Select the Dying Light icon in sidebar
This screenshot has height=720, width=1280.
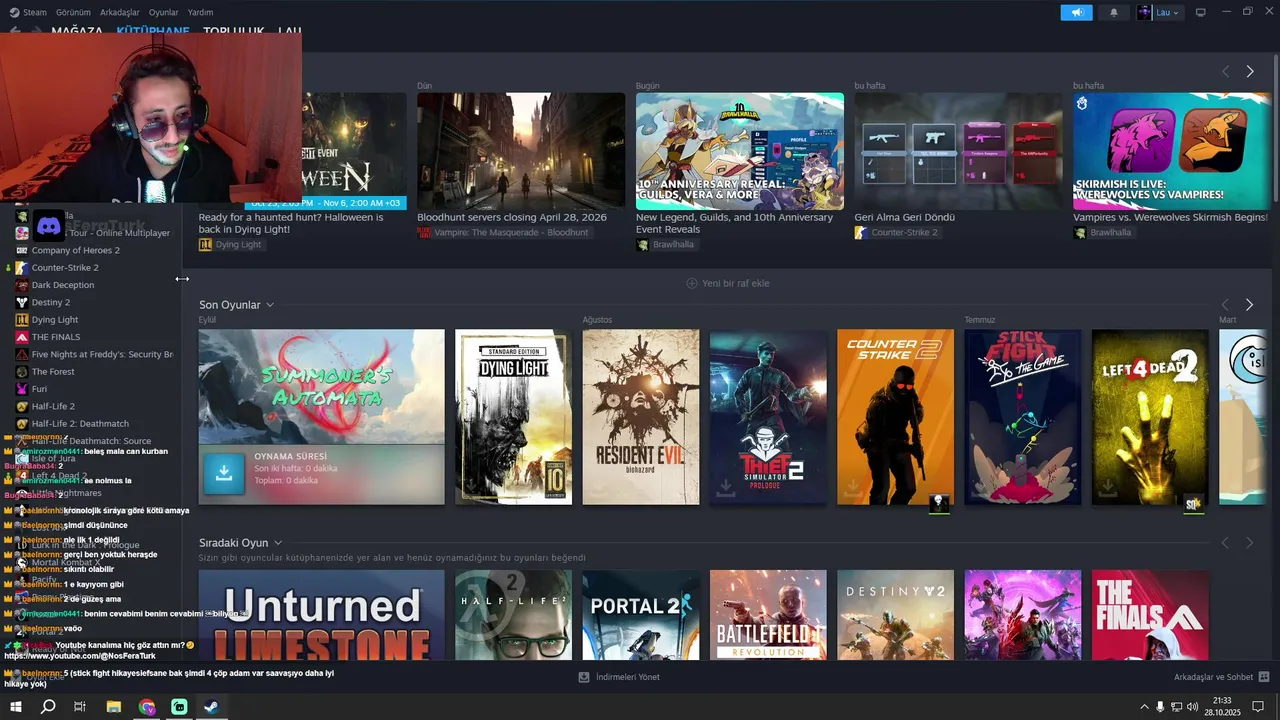(22, 320)
